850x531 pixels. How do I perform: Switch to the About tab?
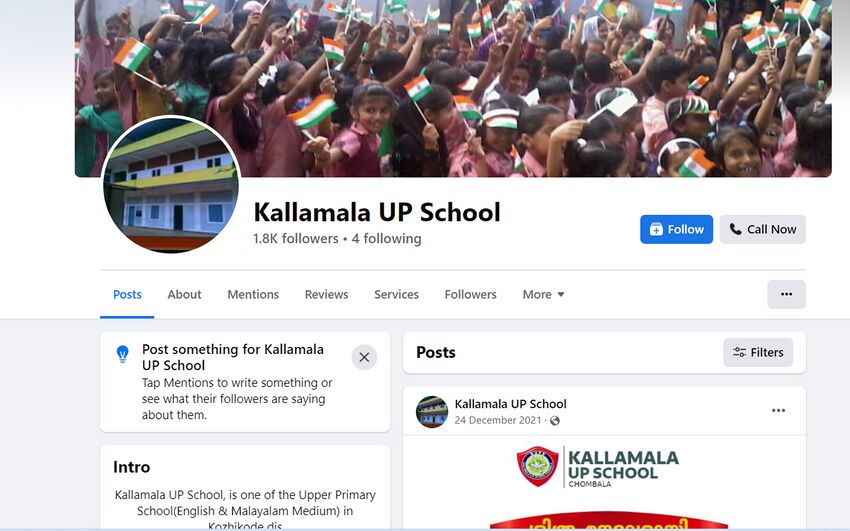(184, 294)
